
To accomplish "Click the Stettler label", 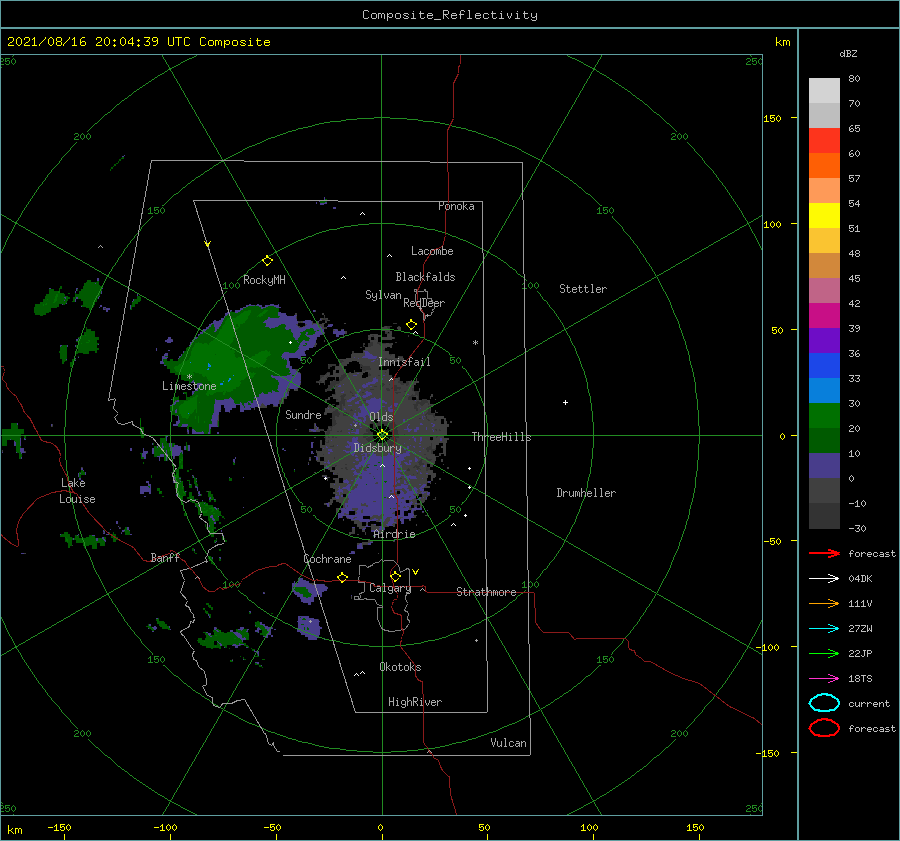I will (583, 289).
